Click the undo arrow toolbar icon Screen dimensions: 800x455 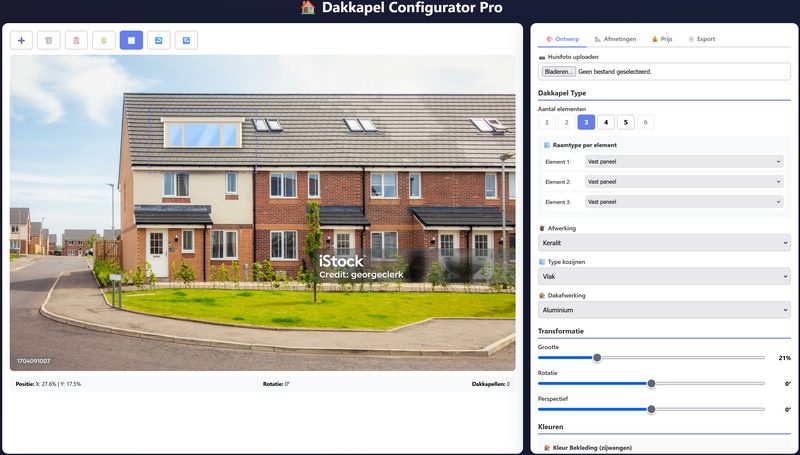point(159,40)
